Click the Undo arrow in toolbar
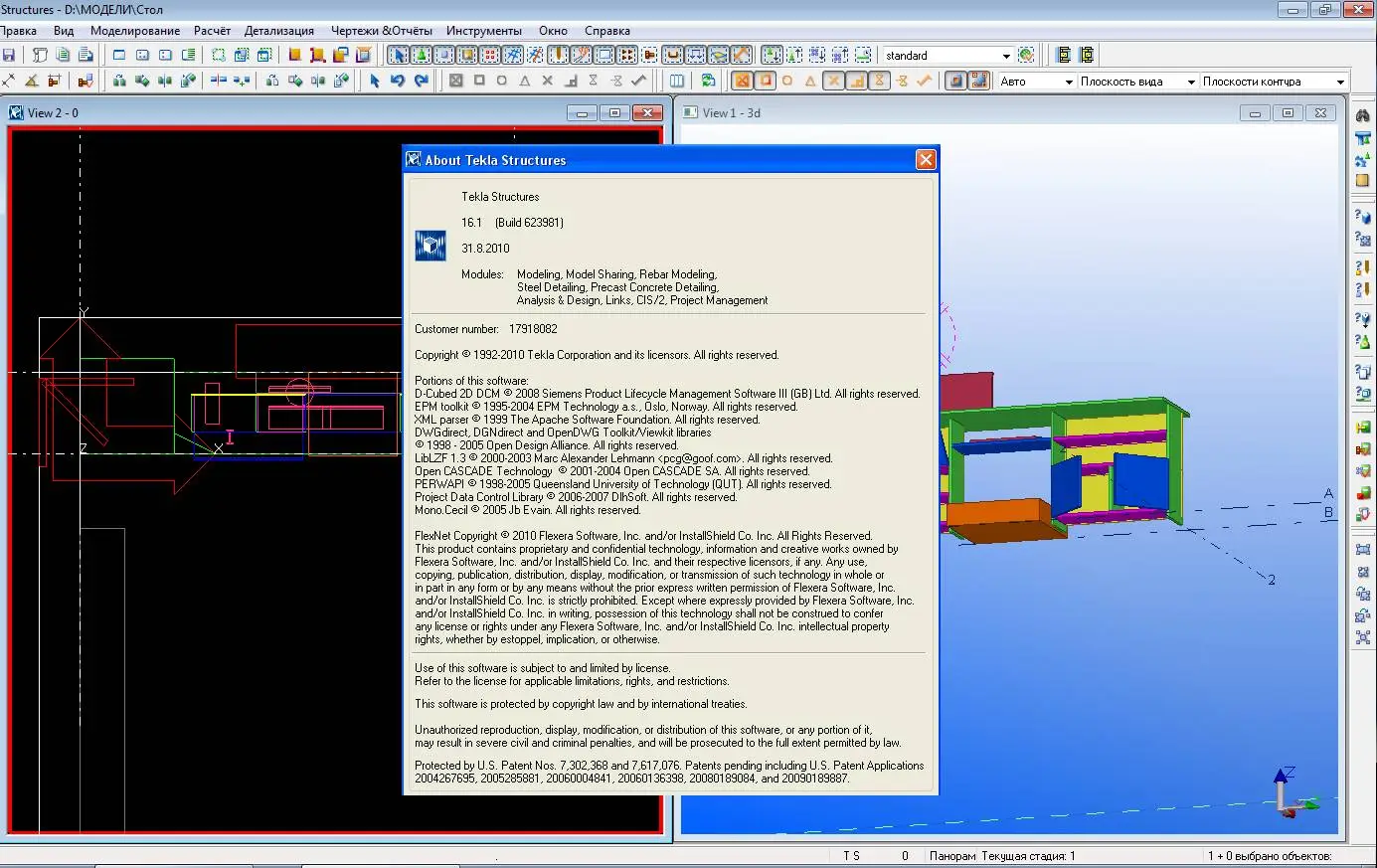Viewport: 1377px width, 868px height. 397,81
